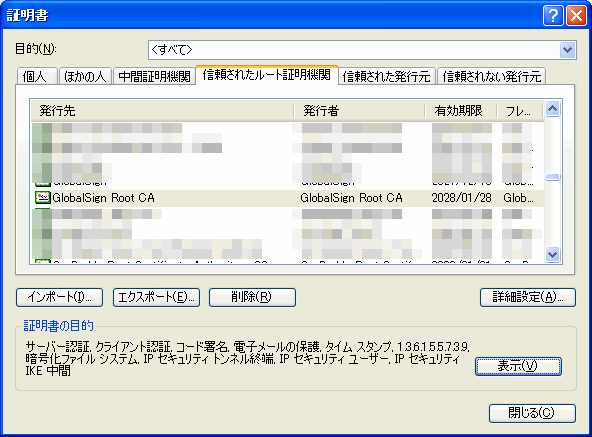Select the 信頼されない発行元 tab
The width and height of the screenshot is (592, 437).
491,76
